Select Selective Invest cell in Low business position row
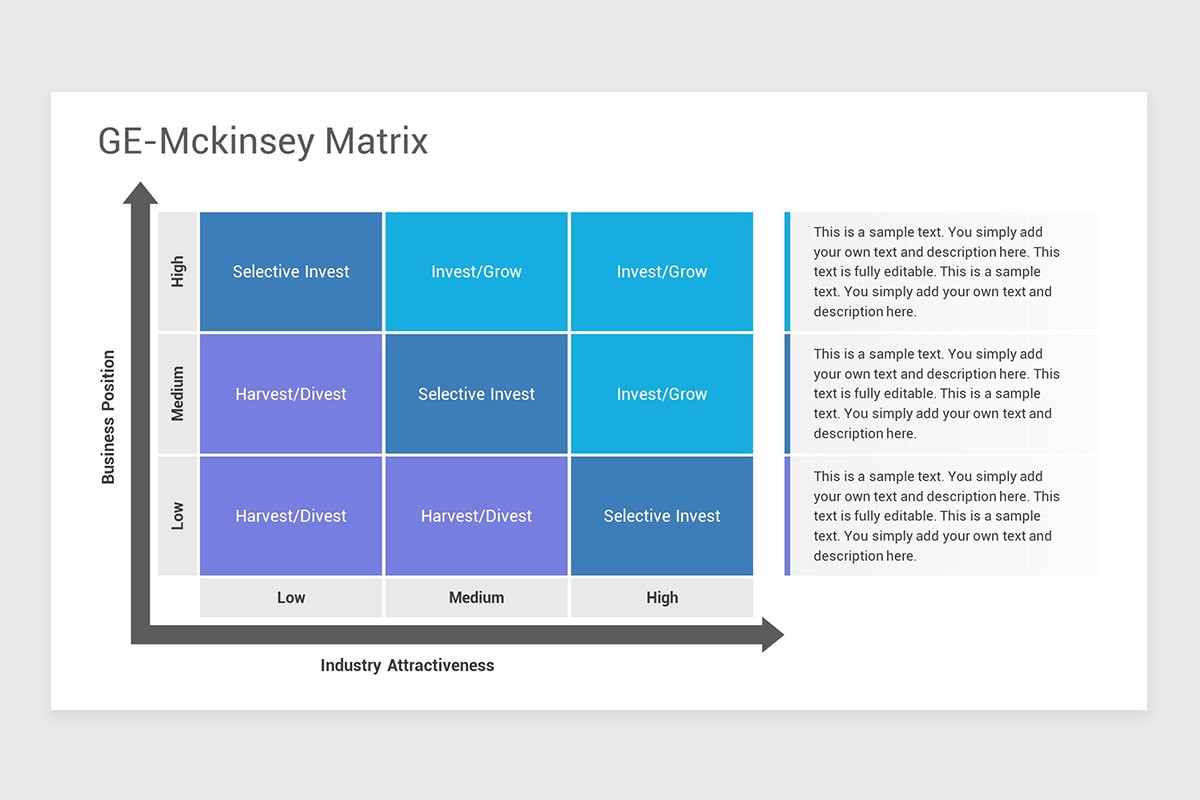 (662, 516)
